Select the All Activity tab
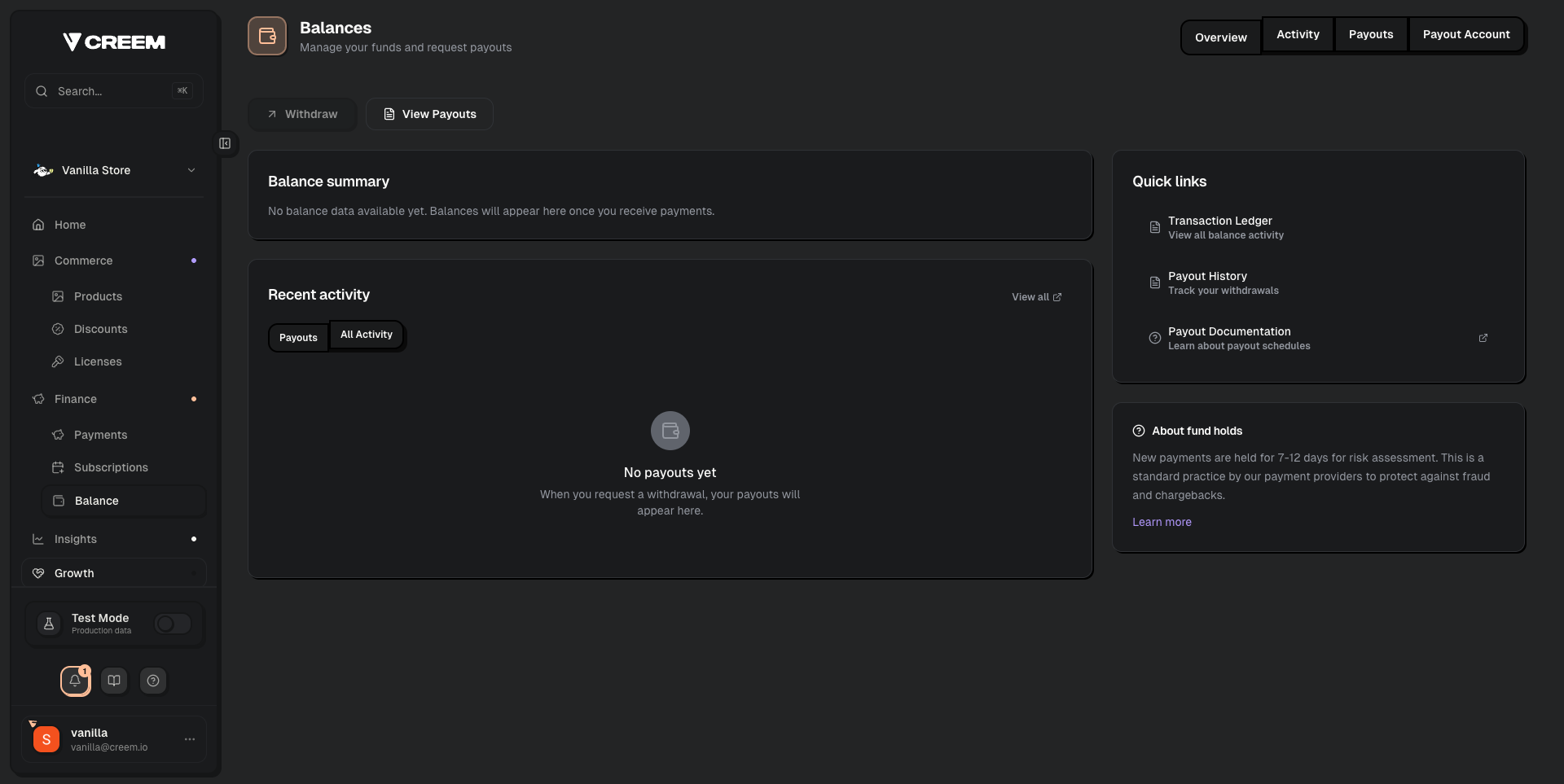1564x784 pixels. pyautogui.click(x=367, y=335)
